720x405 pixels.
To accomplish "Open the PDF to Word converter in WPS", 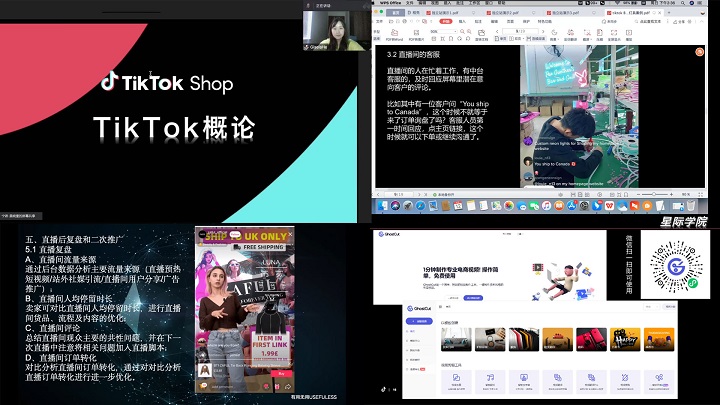I will (394, 35).
